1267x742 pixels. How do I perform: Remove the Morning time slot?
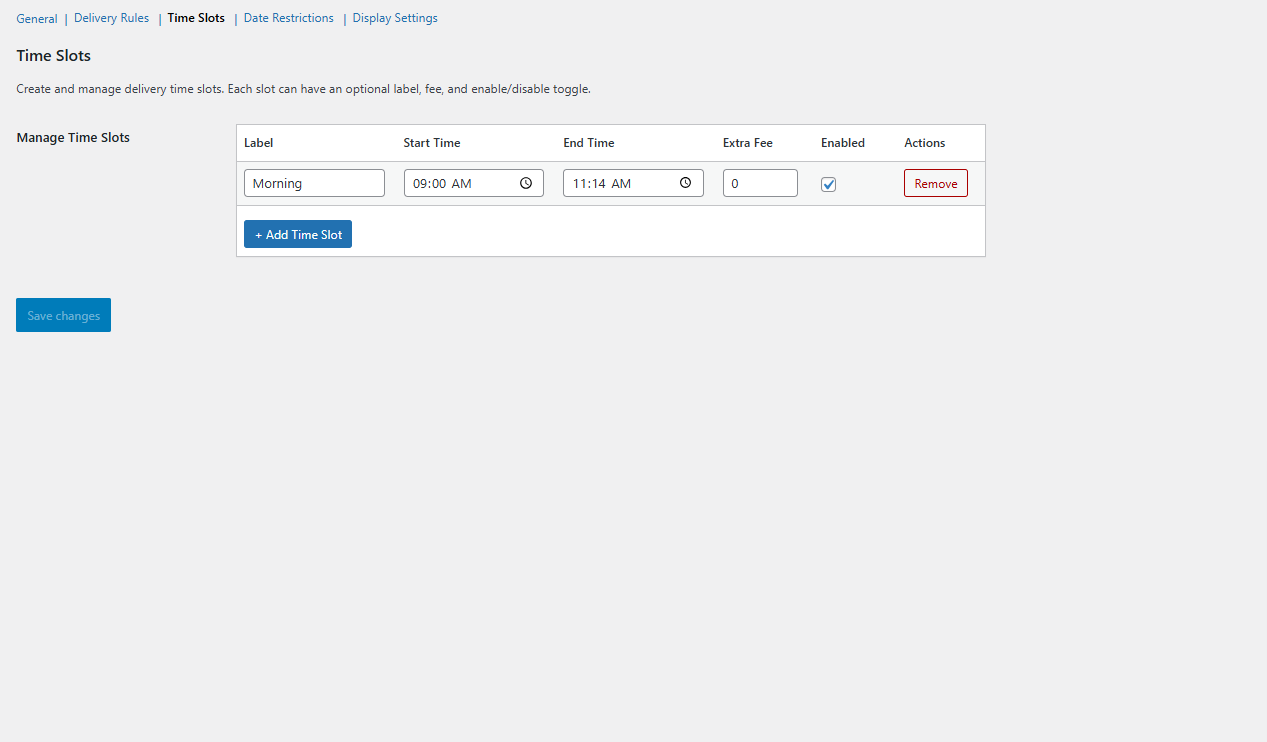tap(935, 183)
